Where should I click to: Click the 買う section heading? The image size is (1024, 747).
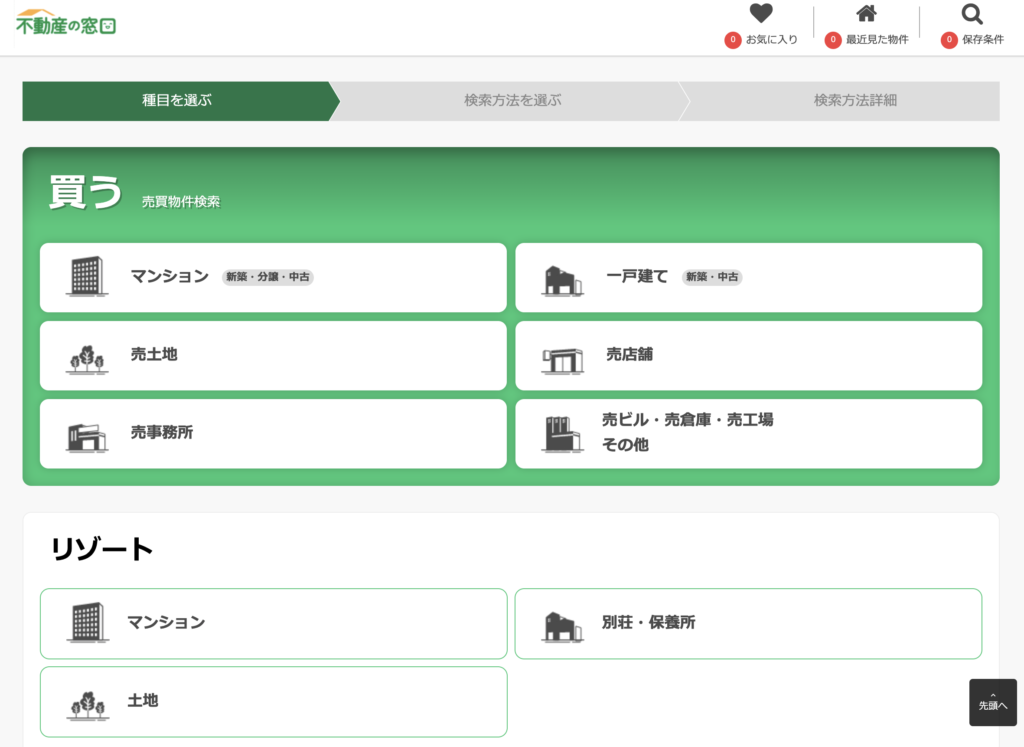tap(85, 192)
